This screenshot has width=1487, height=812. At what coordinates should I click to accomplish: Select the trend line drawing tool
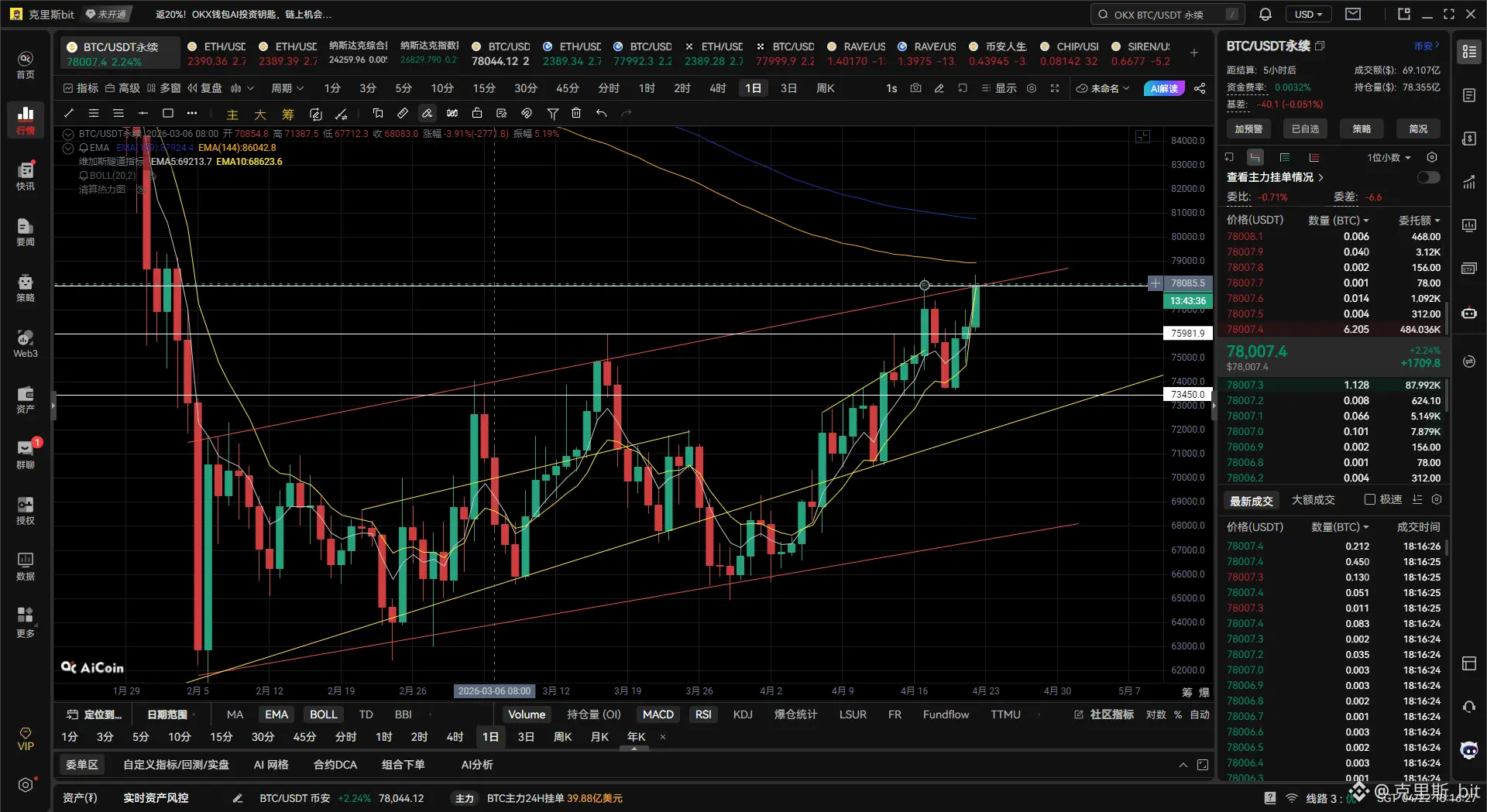[x=68, y=113]
